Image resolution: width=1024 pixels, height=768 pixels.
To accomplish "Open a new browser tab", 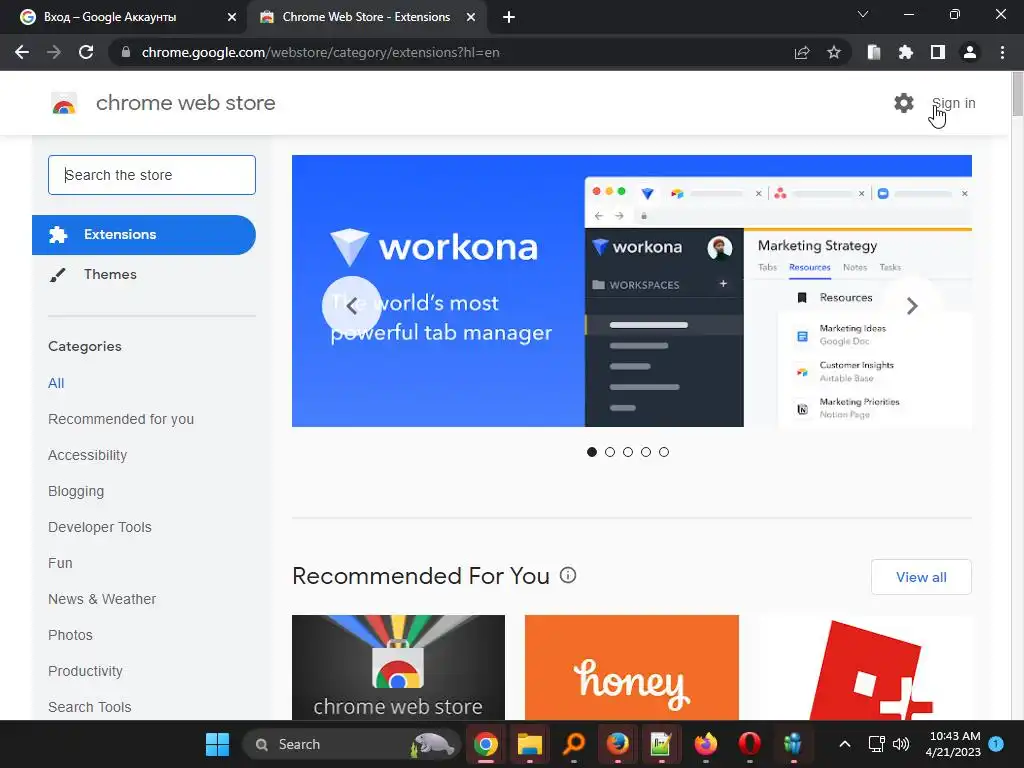I will [x=509, y=17].
